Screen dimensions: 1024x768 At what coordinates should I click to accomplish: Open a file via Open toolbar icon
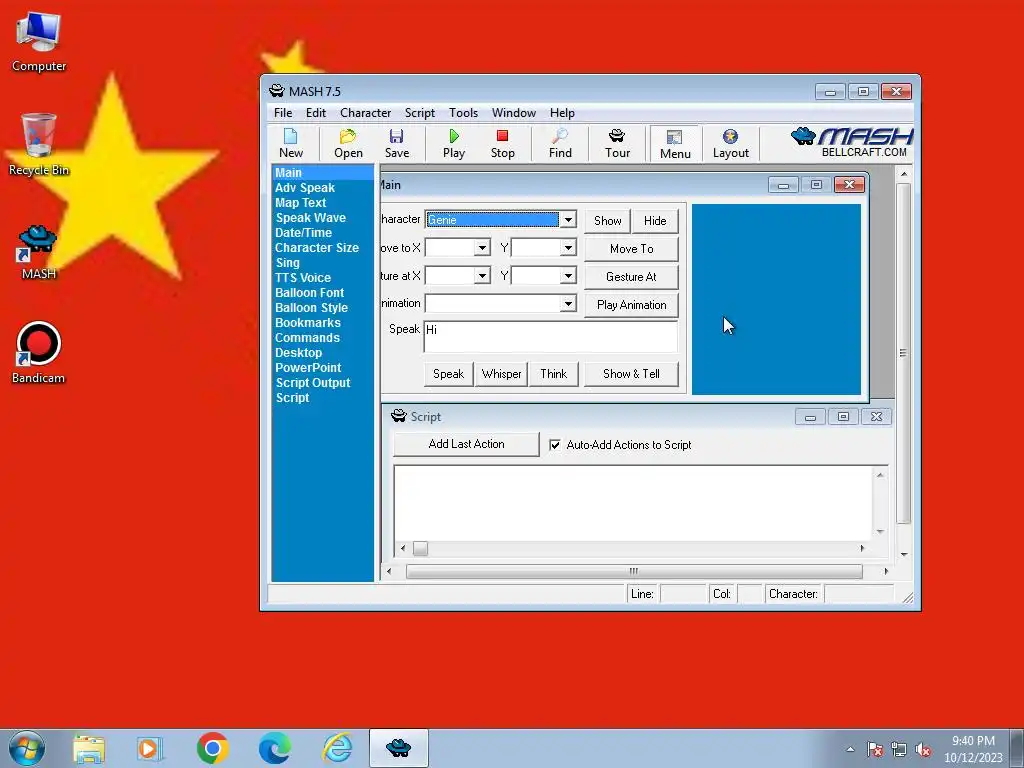tap(348, 144)
